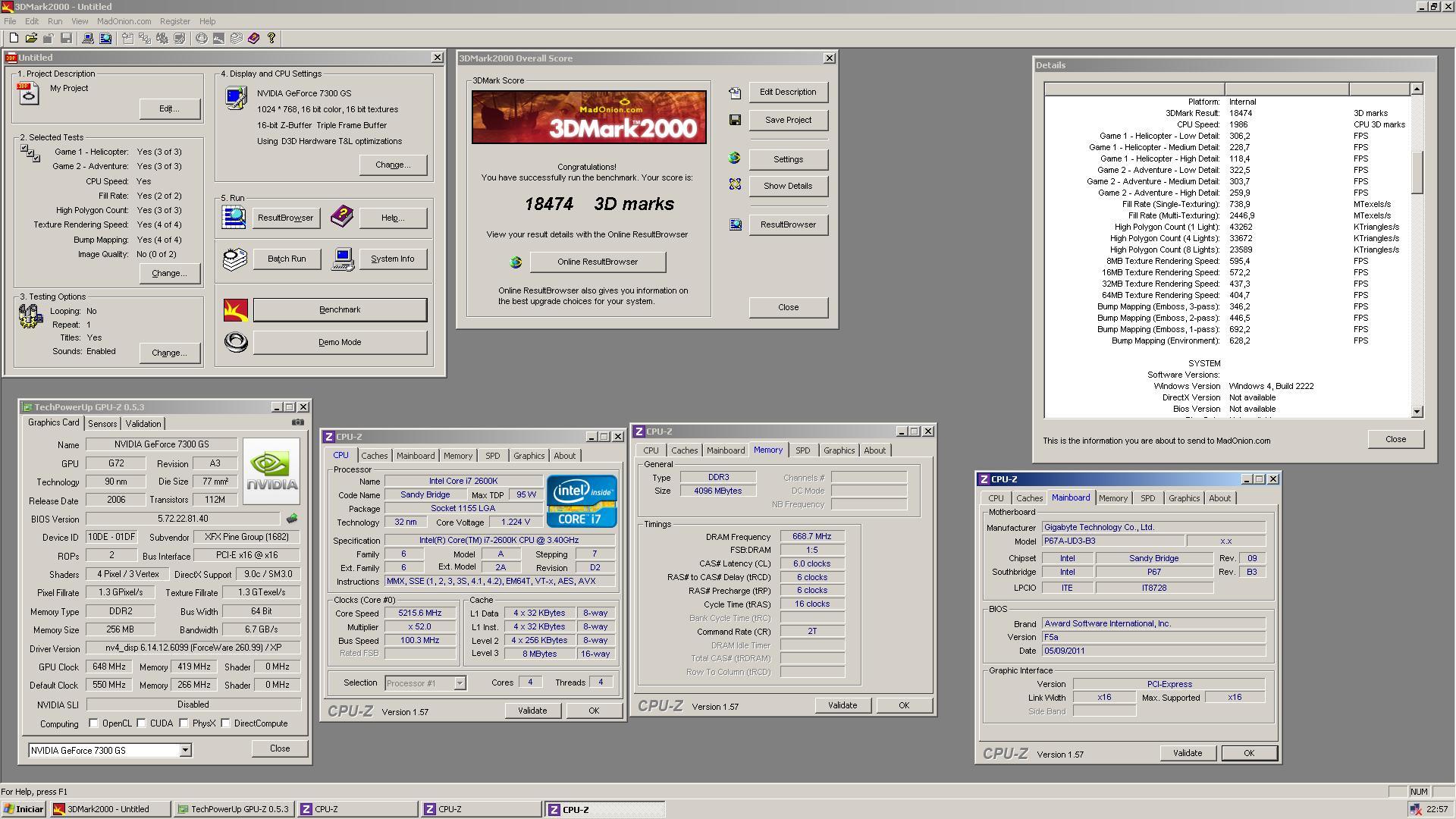Click the project description icon beside My Project
Viewport: 1456px width, 819px height.
coord(29,94)
